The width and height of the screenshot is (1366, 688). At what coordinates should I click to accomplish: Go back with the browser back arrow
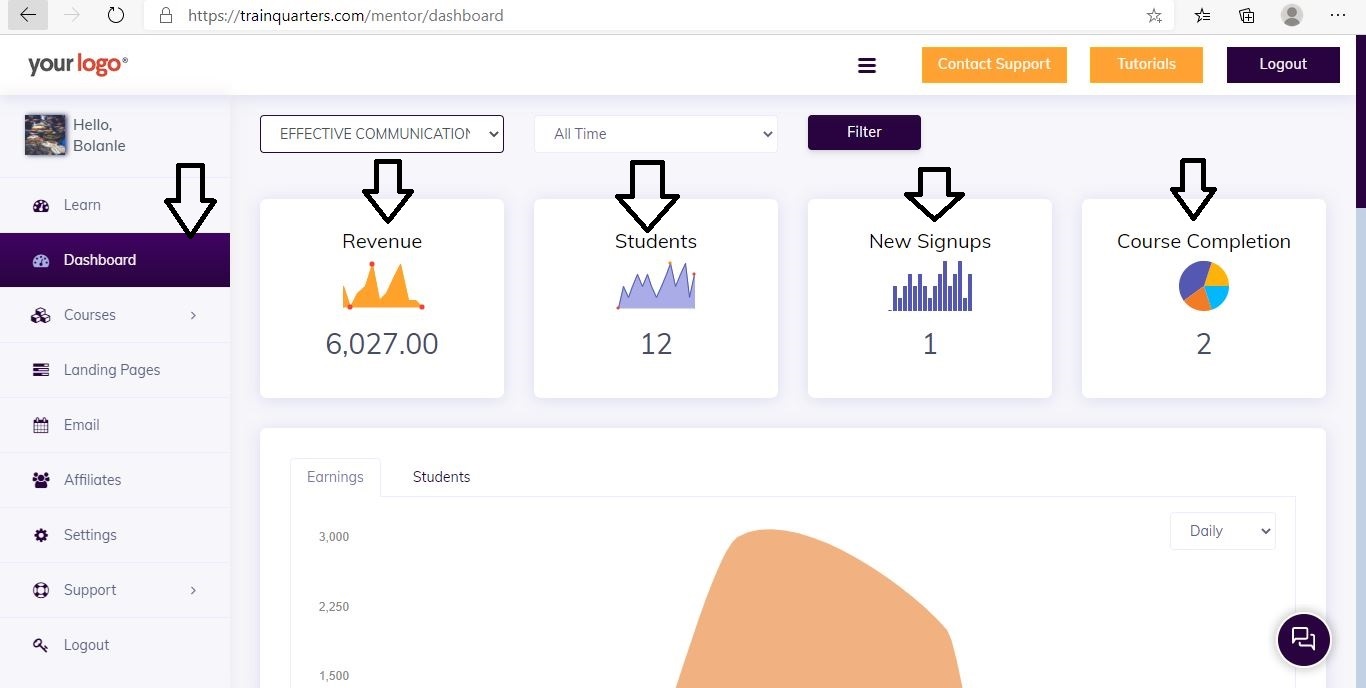coord(28,15)
